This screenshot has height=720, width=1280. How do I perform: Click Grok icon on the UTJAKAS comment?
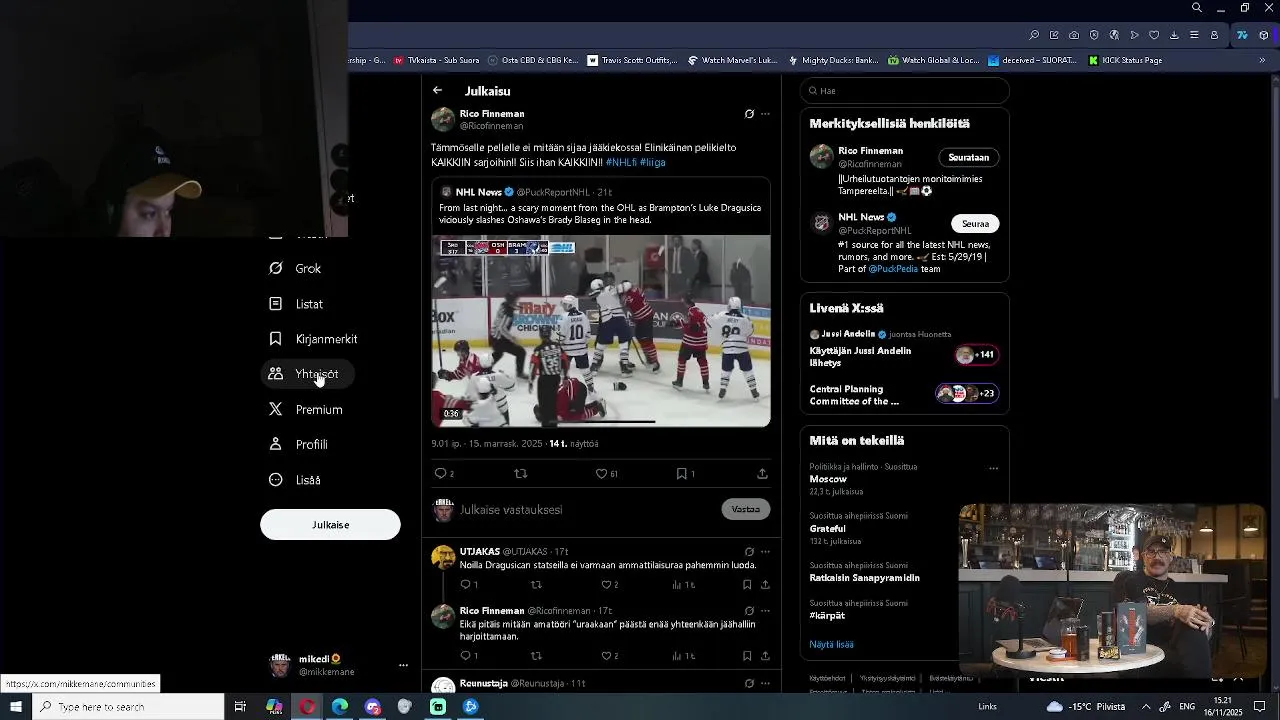(749, 551)
